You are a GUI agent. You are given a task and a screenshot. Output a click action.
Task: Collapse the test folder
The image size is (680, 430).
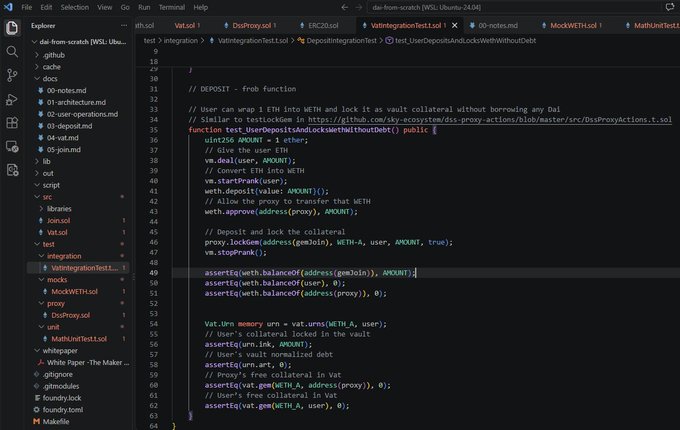[x=78, y=244]
